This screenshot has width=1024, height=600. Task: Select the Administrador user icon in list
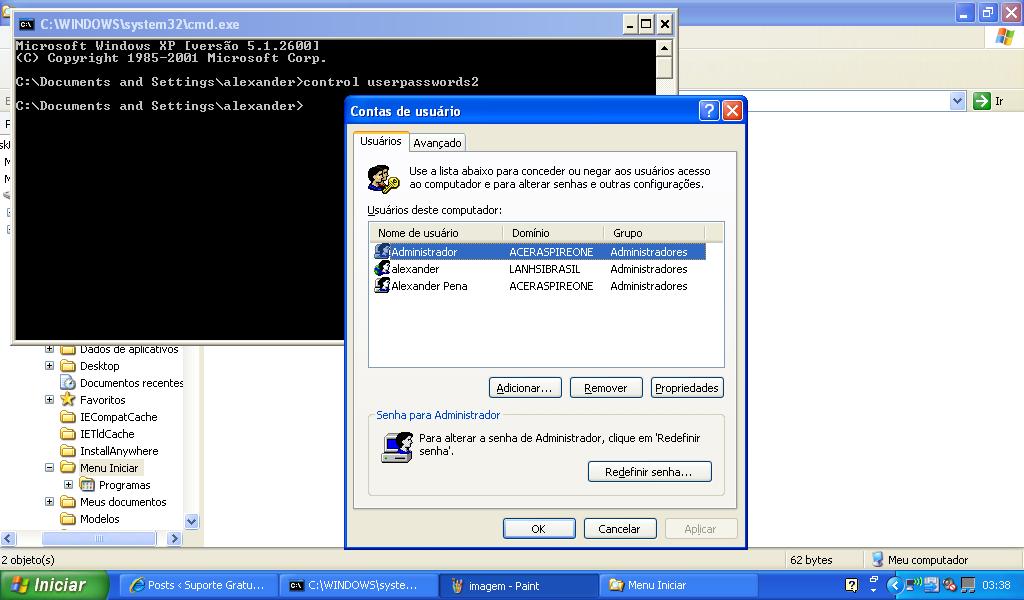381,252
